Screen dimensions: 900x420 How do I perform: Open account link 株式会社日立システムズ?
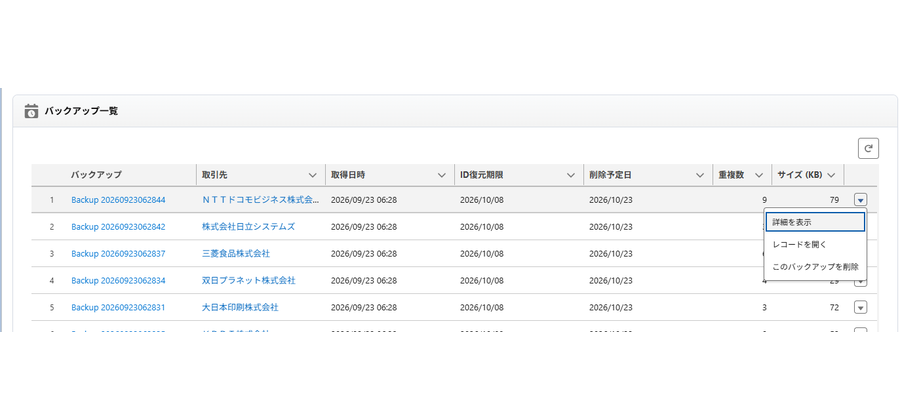pyautogui.click(x=249, y=227)
